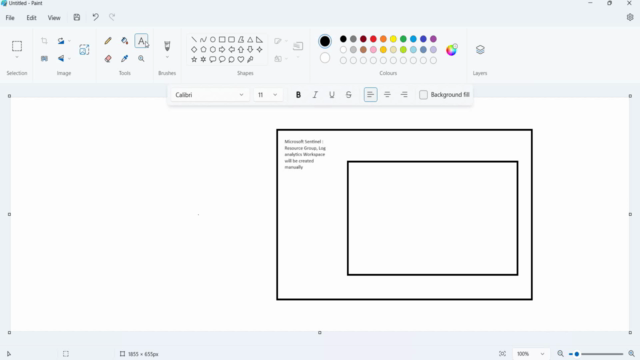
Task: Expand the Rotate options arrow
Action: [x=69, y=41]
